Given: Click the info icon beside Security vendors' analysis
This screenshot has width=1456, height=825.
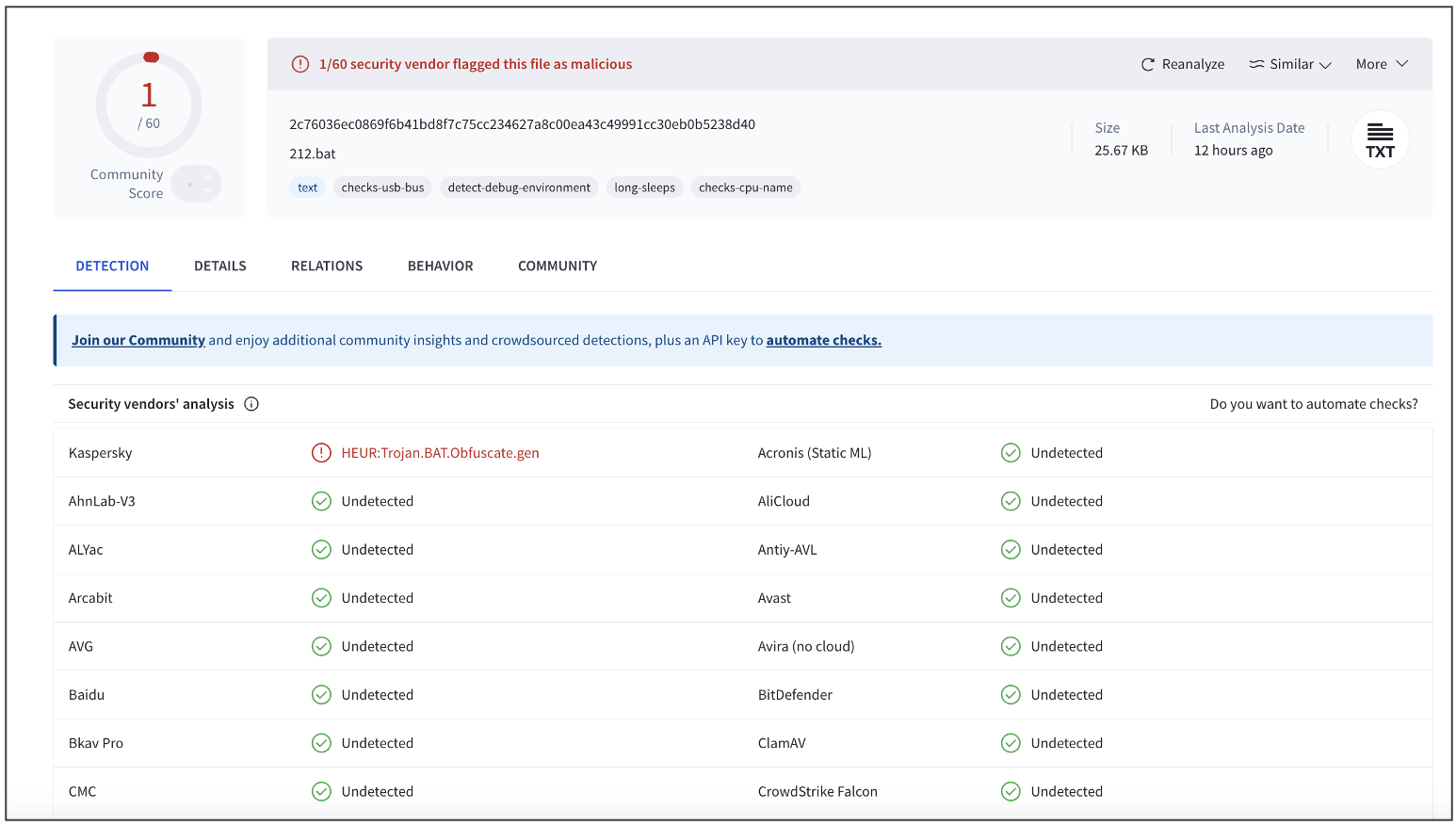Looking at the screenshot, I should [x=251, y=404].
